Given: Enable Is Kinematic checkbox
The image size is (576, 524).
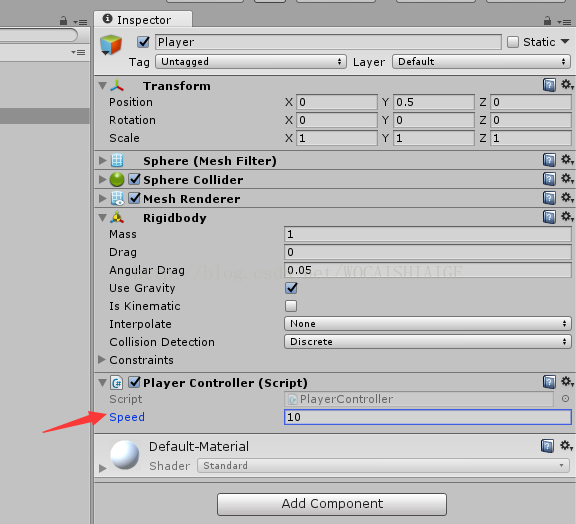Looking at the screenshot, I should 291,306.
